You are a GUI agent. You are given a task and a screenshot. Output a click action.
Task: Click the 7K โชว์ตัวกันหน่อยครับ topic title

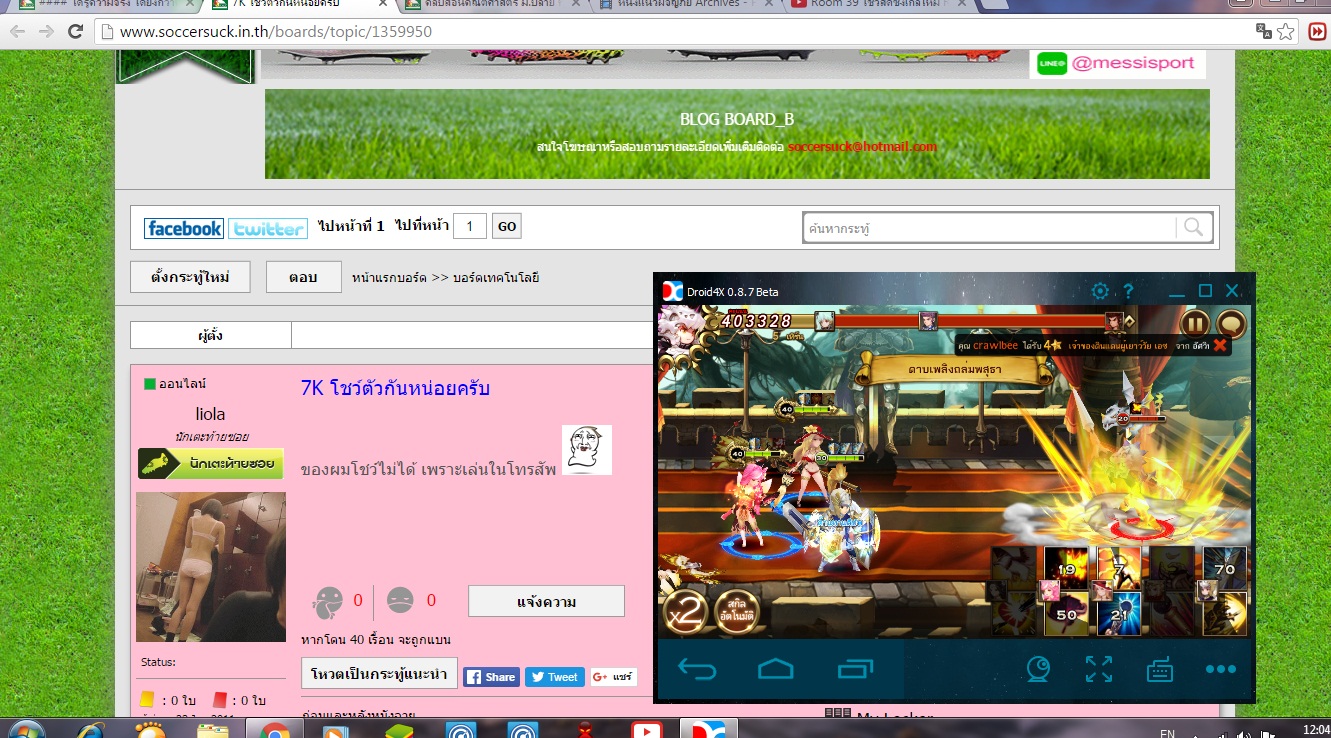coord(396,388)
